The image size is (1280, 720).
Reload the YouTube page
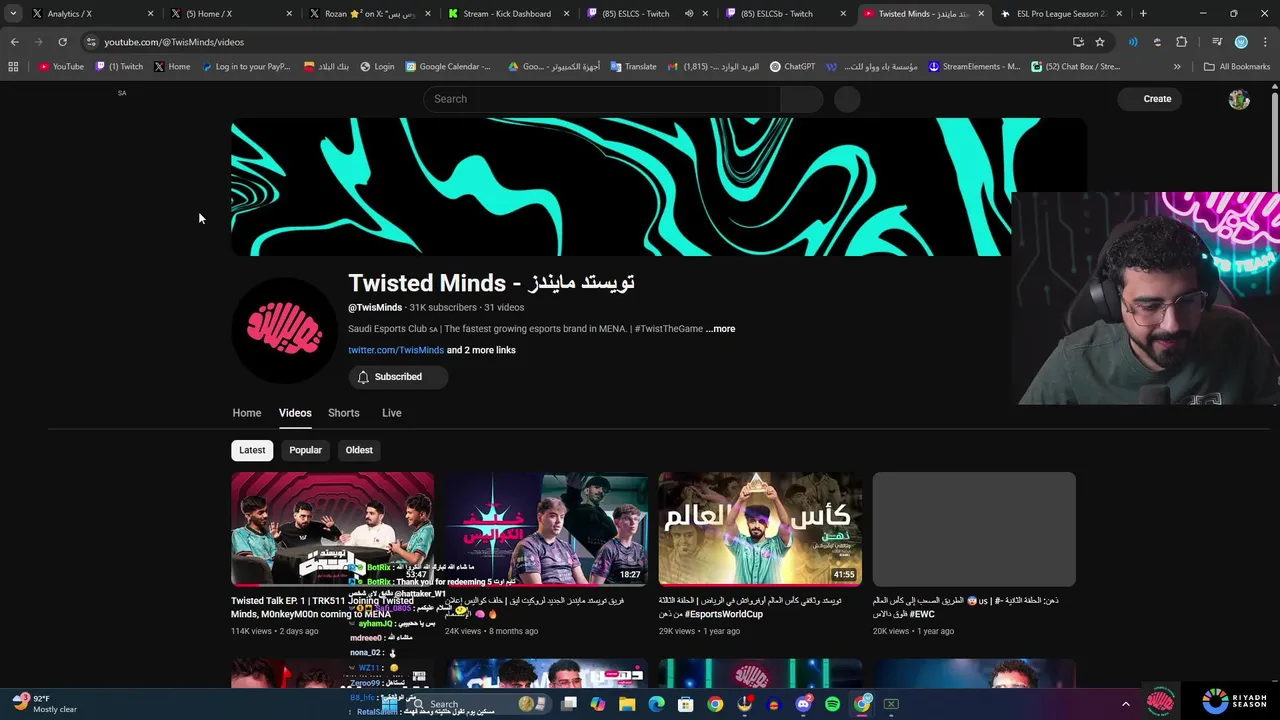[x=62, y=42]
